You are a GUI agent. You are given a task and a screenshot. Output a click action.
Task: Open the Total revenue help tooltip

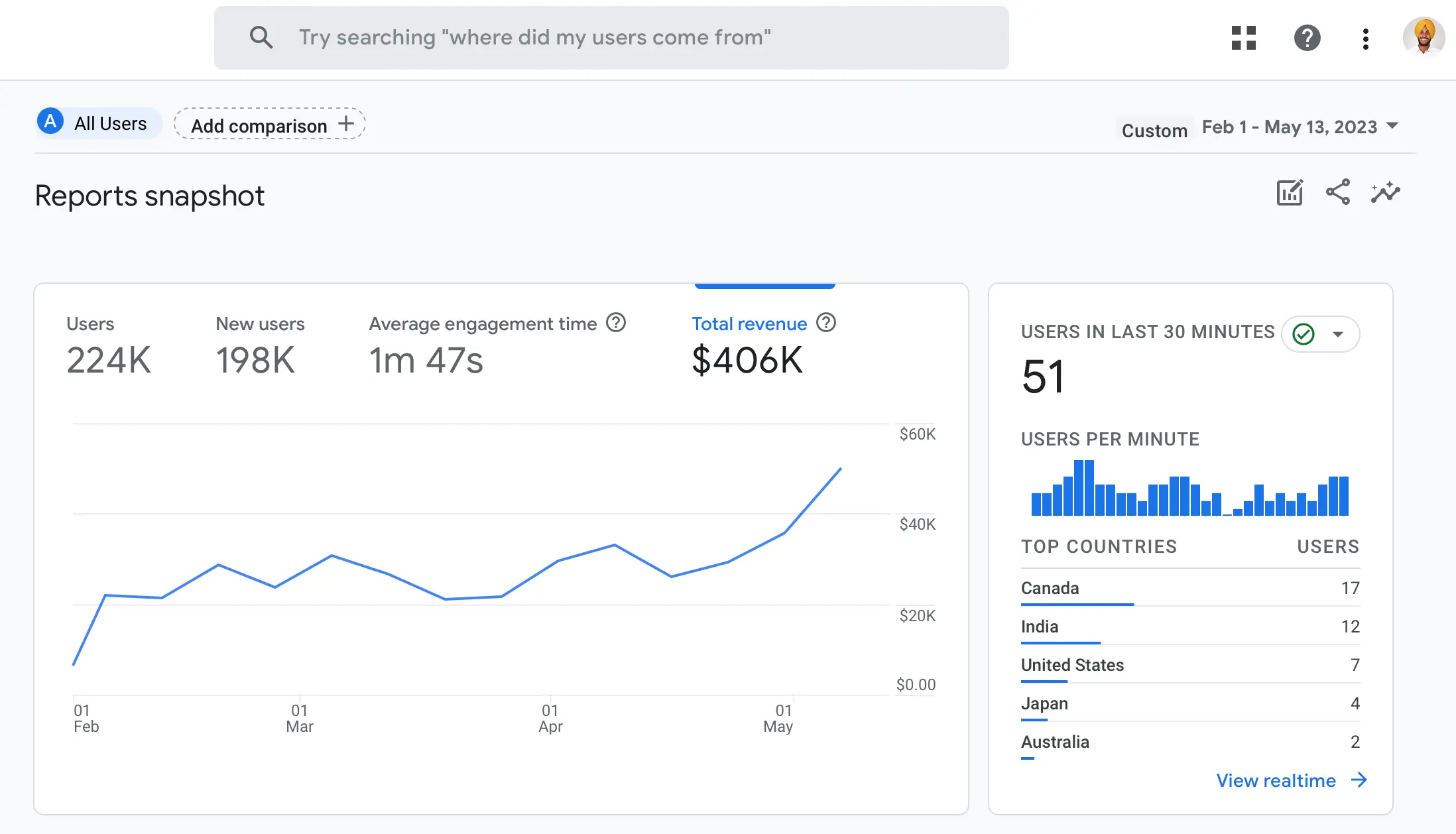(826, 324)
